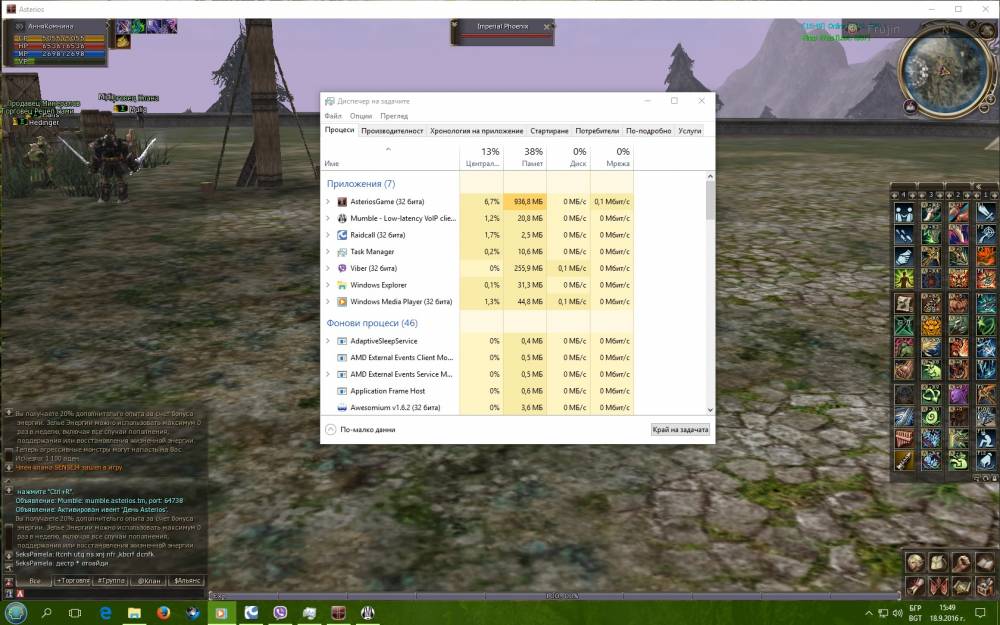The image size is (1000, 625).
Task: Open the red clan flags icon in the game menu
Action: click(938, 586)
